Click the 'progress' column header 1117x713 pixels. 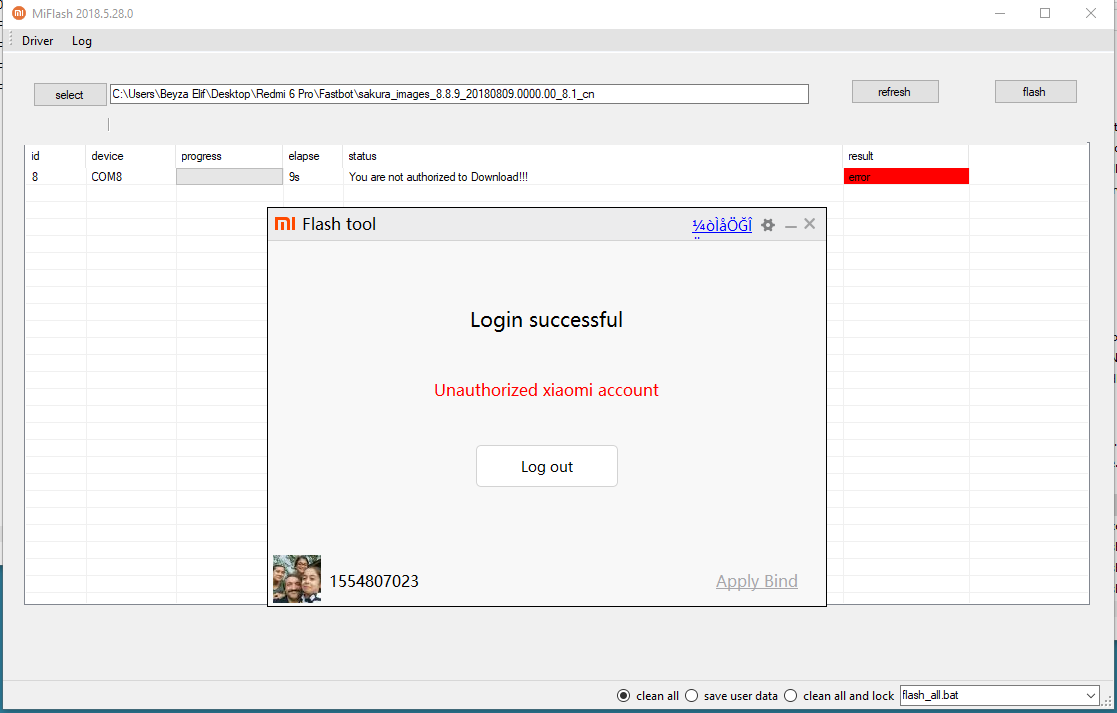coord(202,156)
